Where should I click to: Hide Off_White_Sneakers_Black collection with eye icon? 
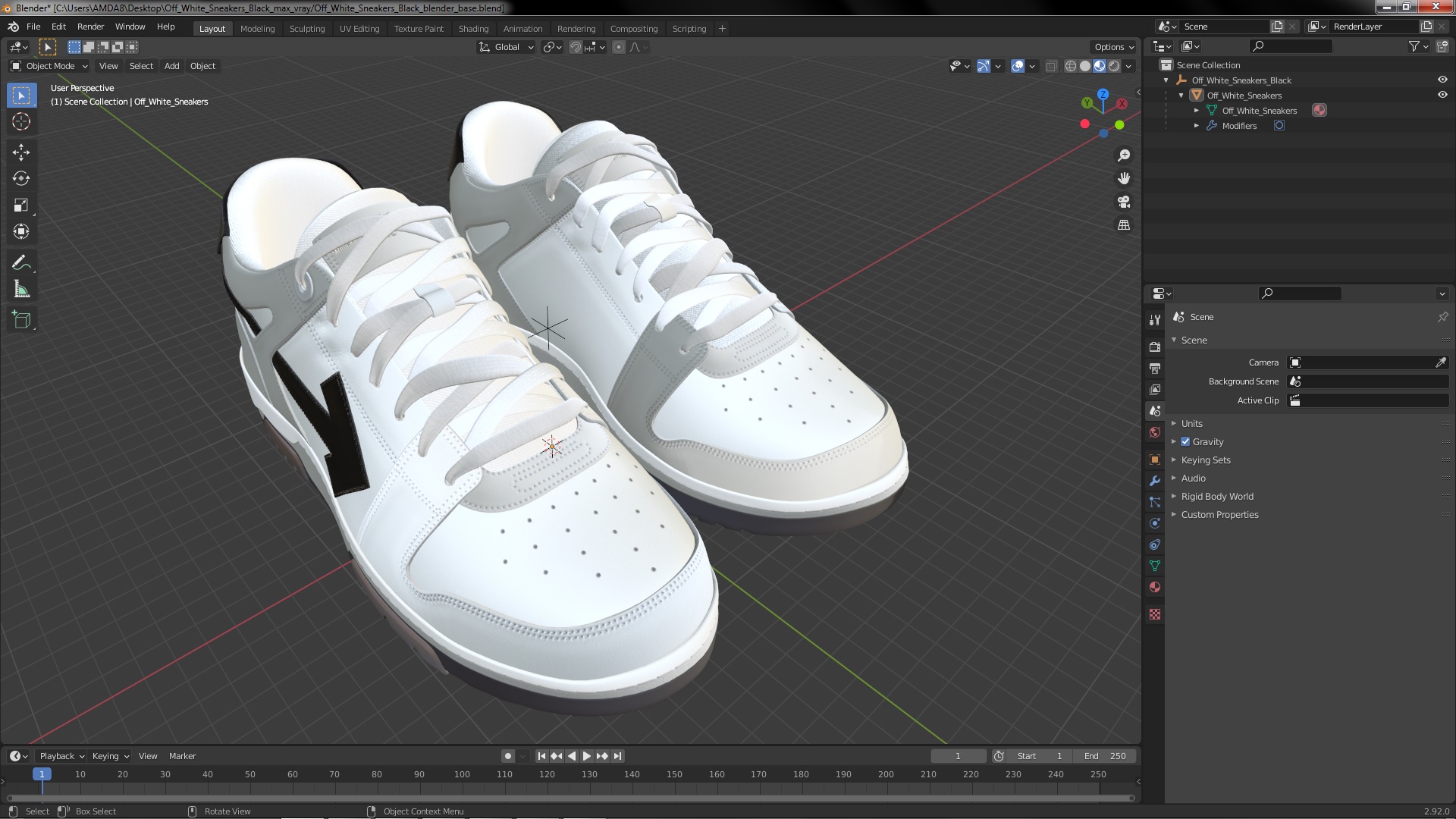click(1442, 80)
